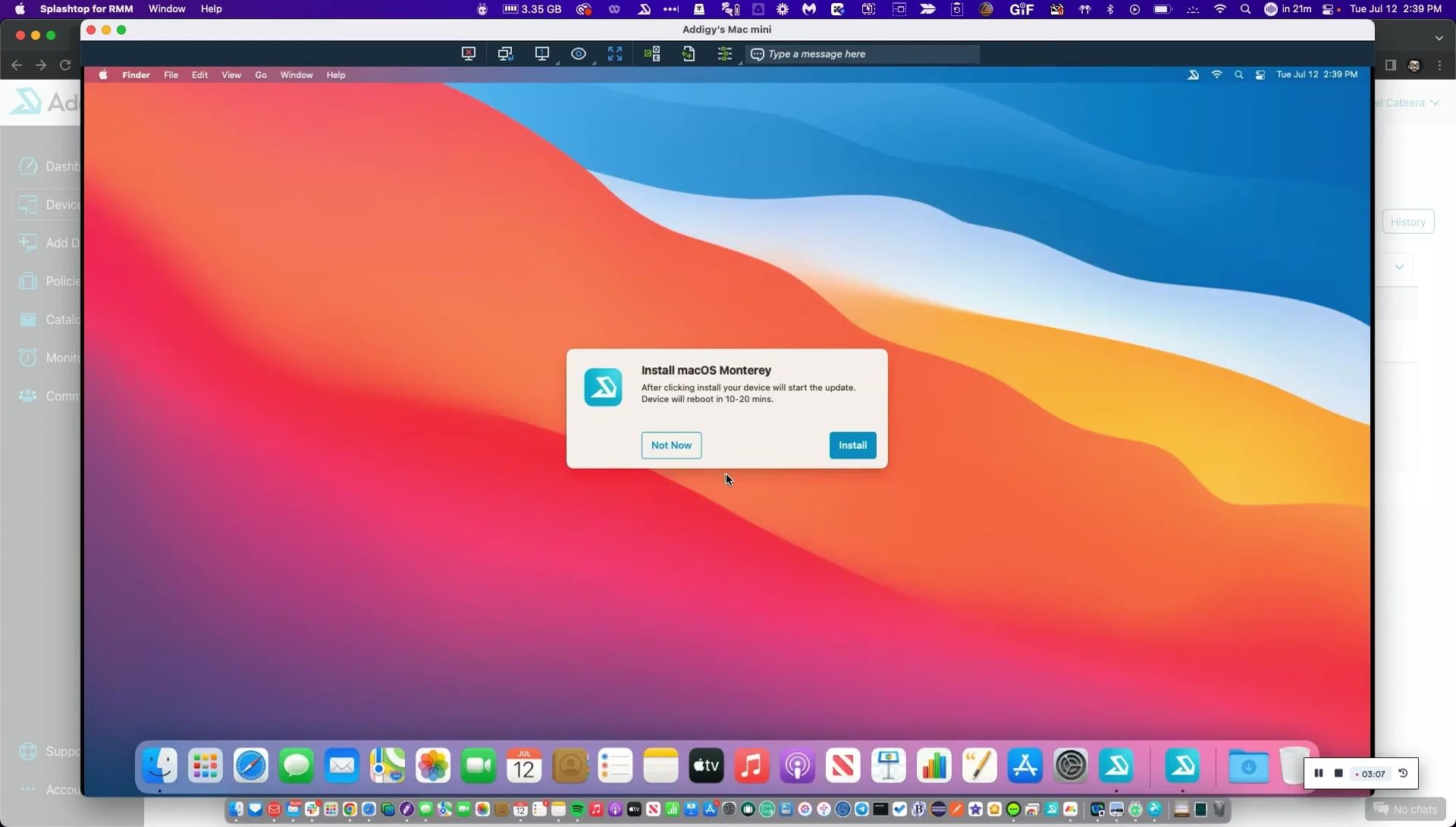Expand the chevron dropdown below History button

click(x=1399, y=267)
